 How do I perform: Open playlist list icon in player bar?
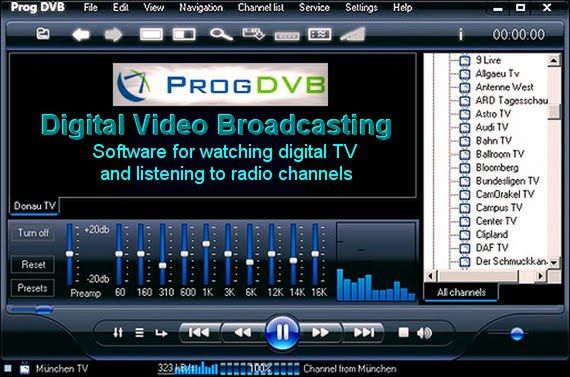[x=139, y=332]
